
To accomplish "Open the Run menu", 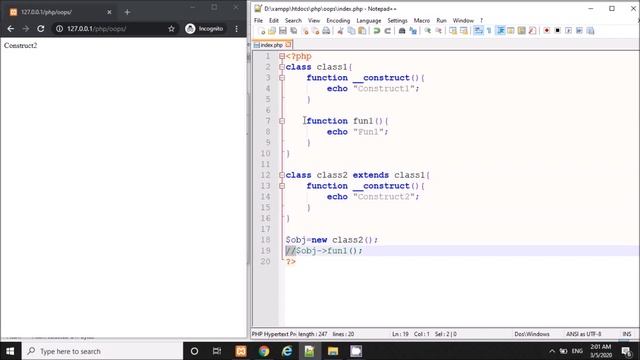I will pyautogui.click(x=441, y=20).
